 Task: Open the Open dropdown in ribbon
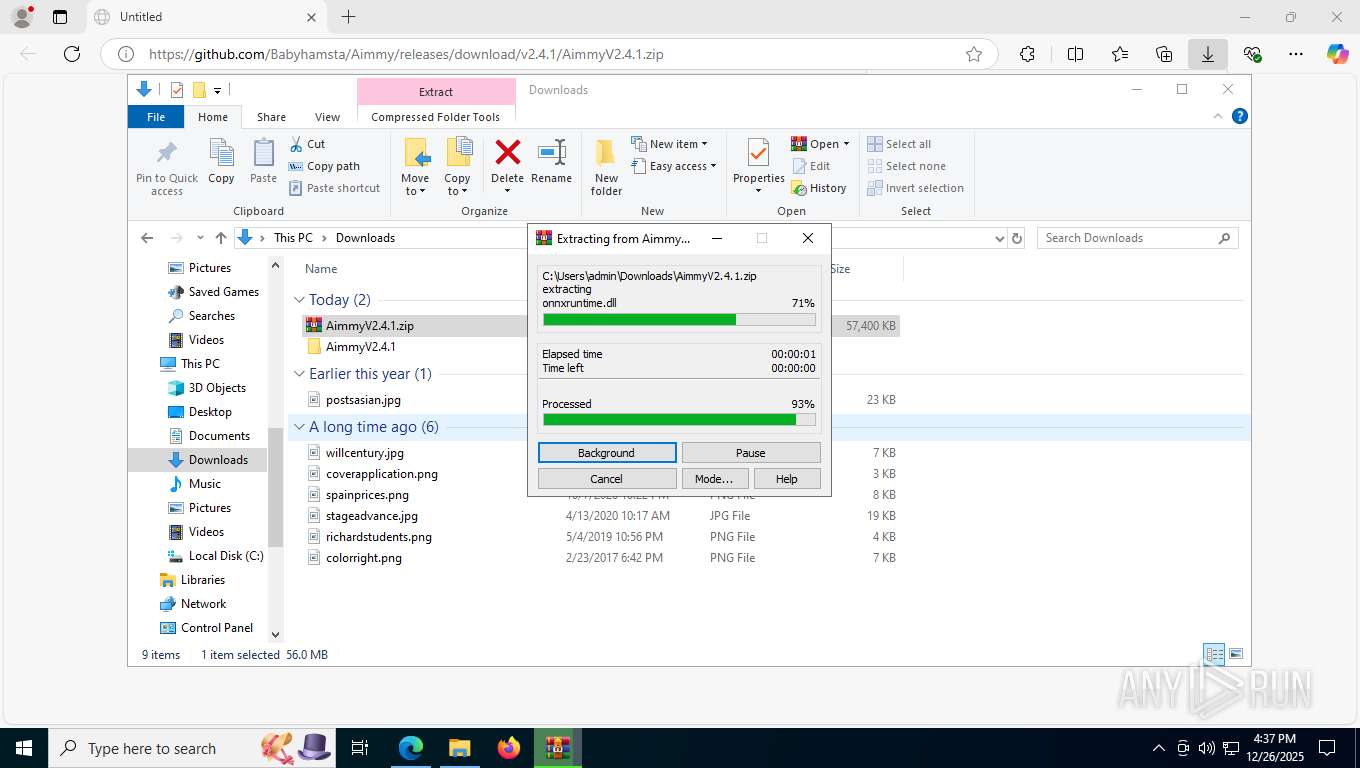click(820, 144)
